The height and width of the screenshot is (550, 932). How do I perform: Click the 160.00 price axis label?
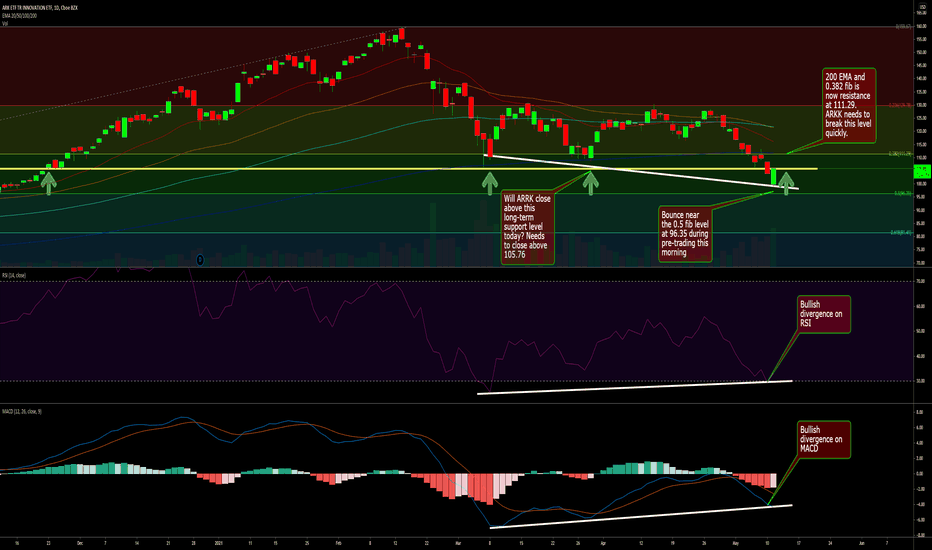pos(922,26)
